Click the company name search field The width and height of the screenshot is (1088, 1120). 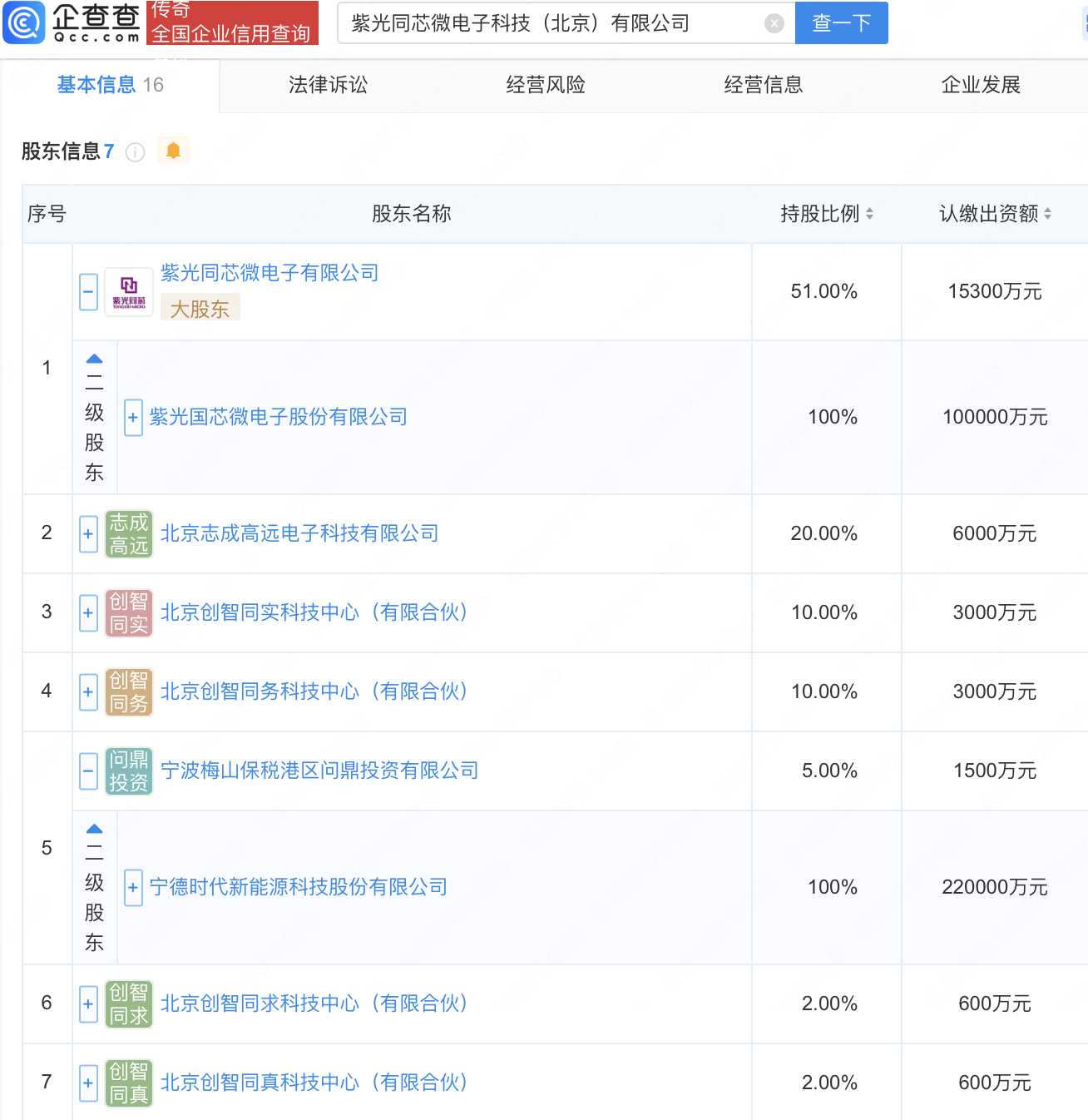tap(549, 23)
